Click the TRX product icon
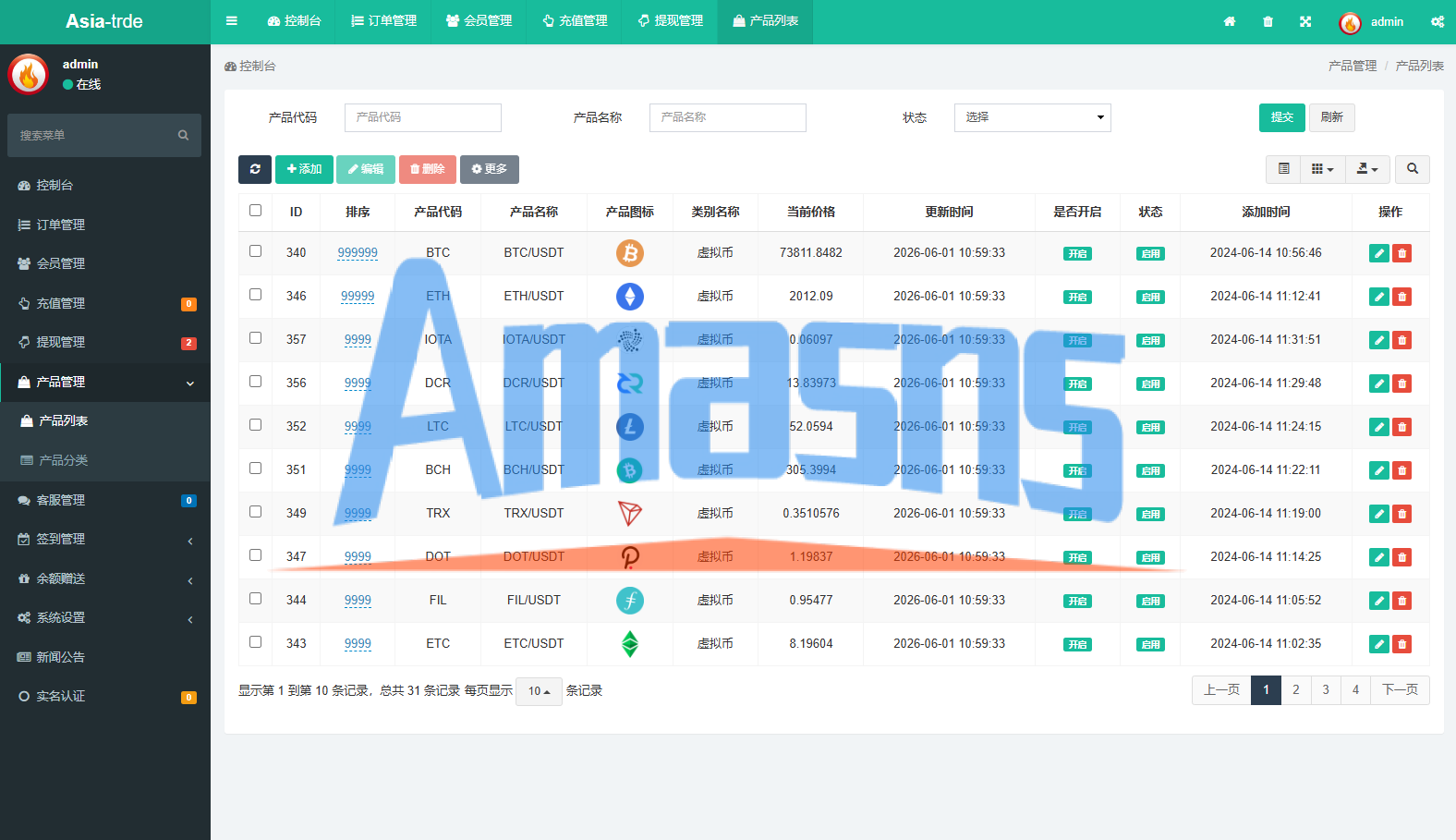 630,513
